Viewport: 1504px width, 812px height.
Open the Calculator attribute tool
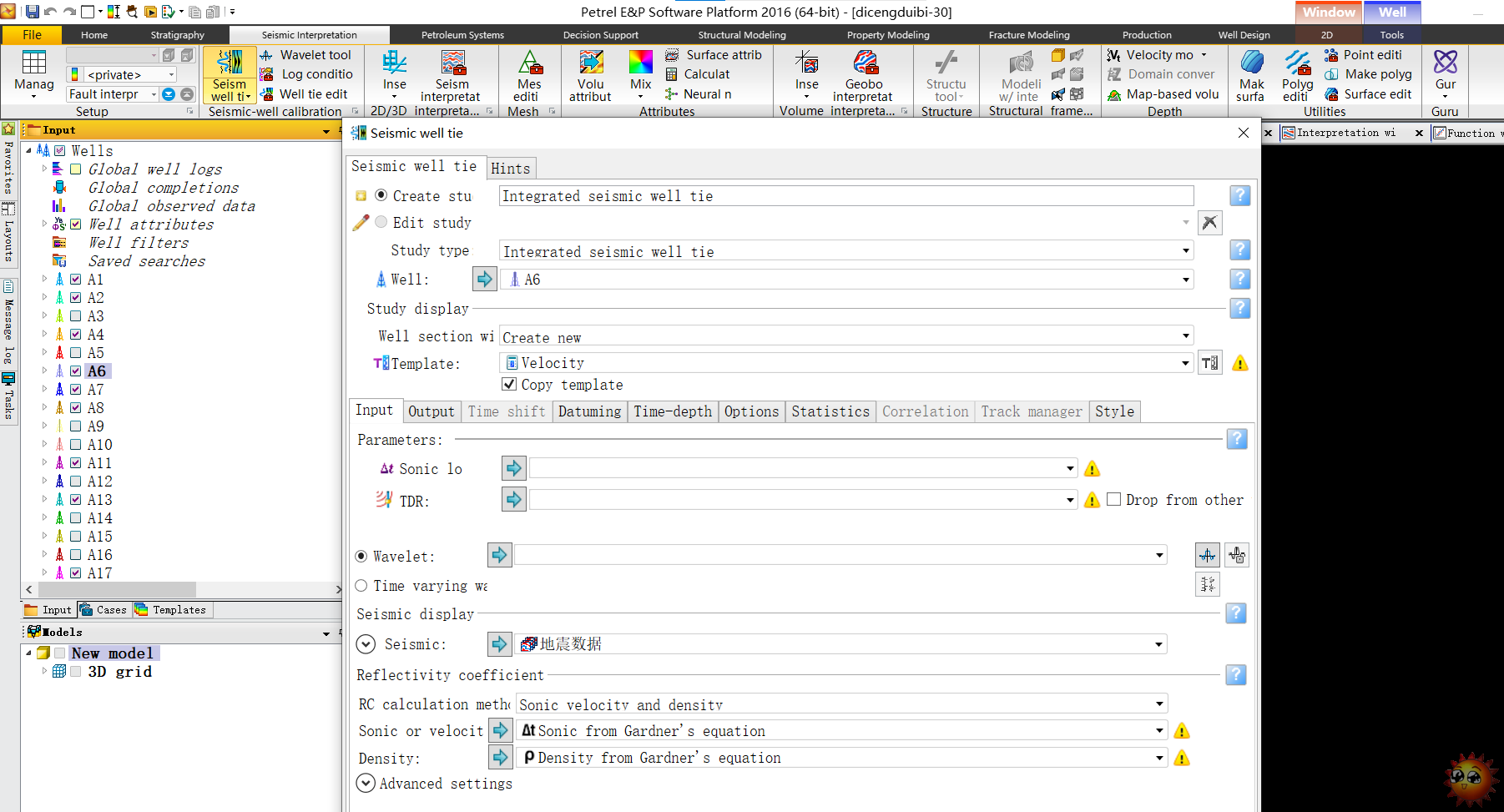698,74
